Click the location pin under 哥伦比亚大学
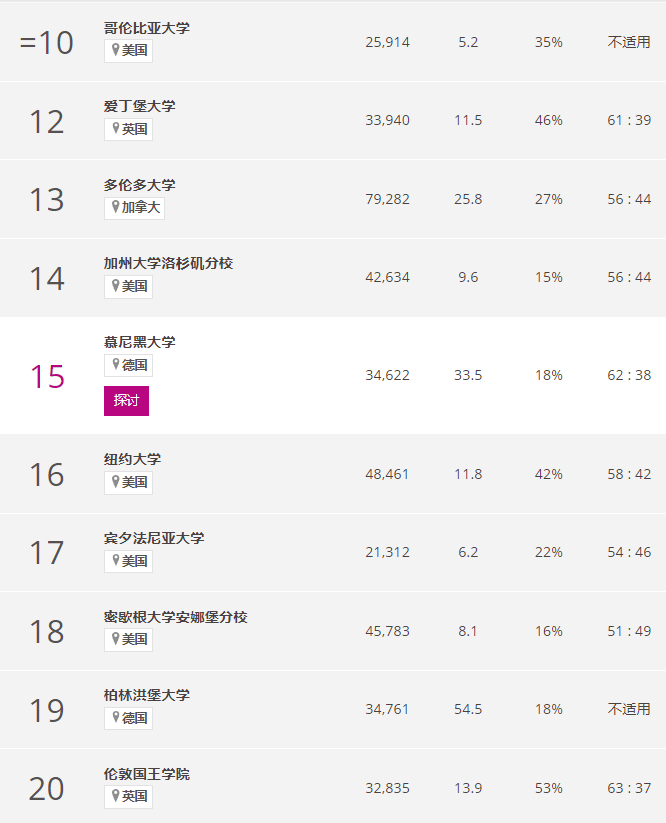The height and width of the screenshot is (823, 666). pos(115,50)
